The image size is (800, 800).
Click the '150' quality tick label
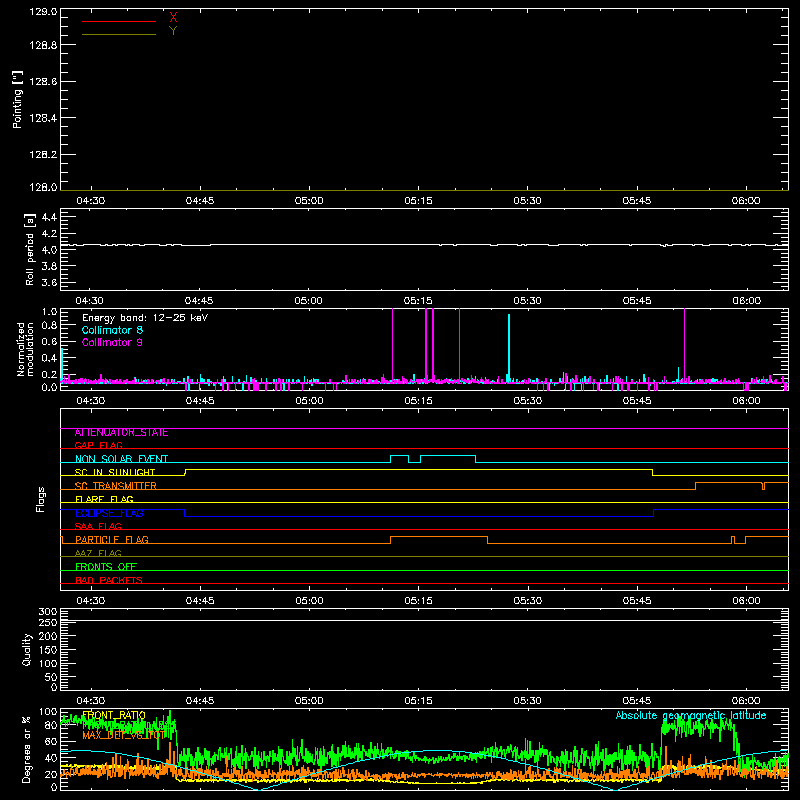pyautogui.click(x=48, y=650)
